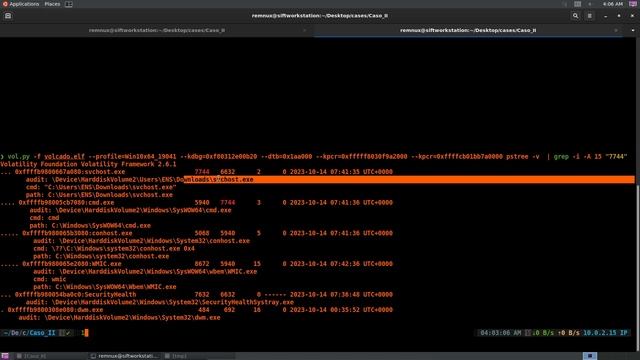Expand the tab list dropdown arrow
640x360 pixels.
point(633,30)
